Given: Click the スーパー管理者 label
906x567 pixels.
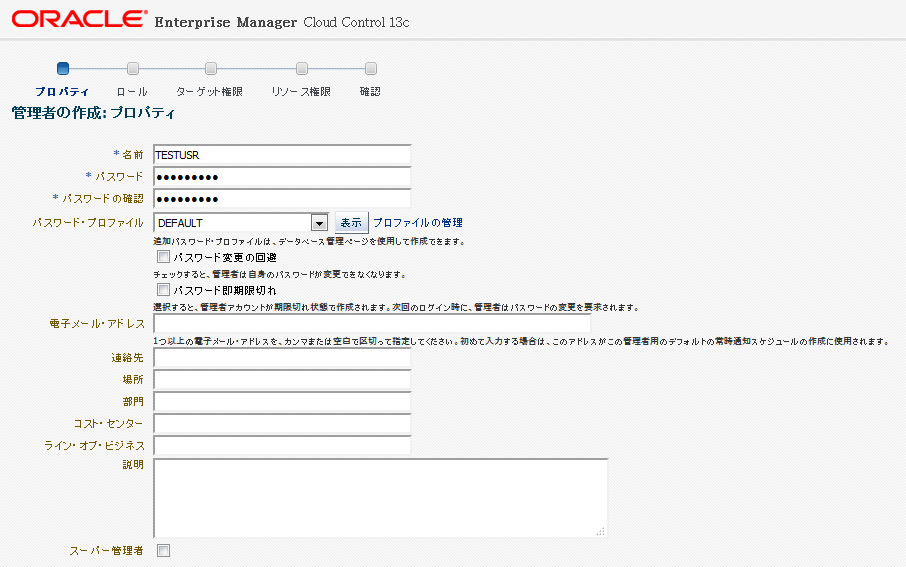Looking at the screenshot, I should click(106, 551).
